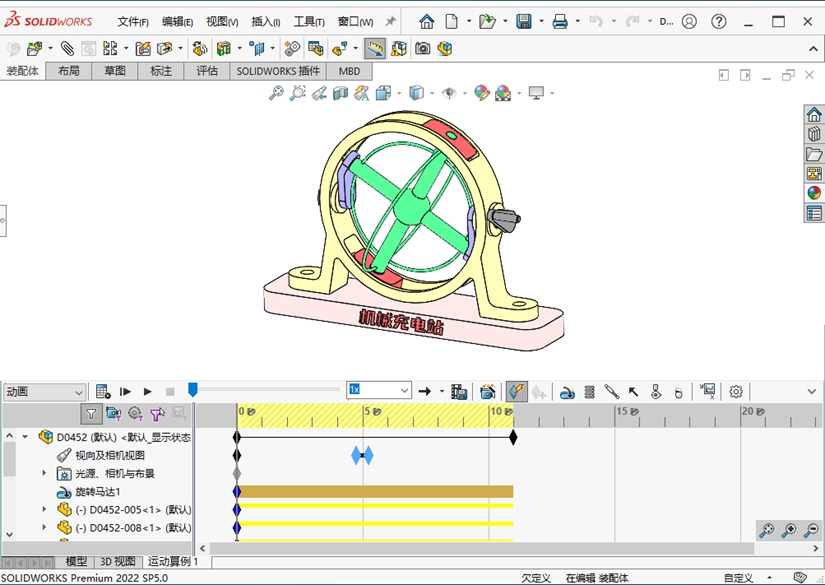
Task: Click the Zoom to Fit view icon
Action: [x=276, y=93]
